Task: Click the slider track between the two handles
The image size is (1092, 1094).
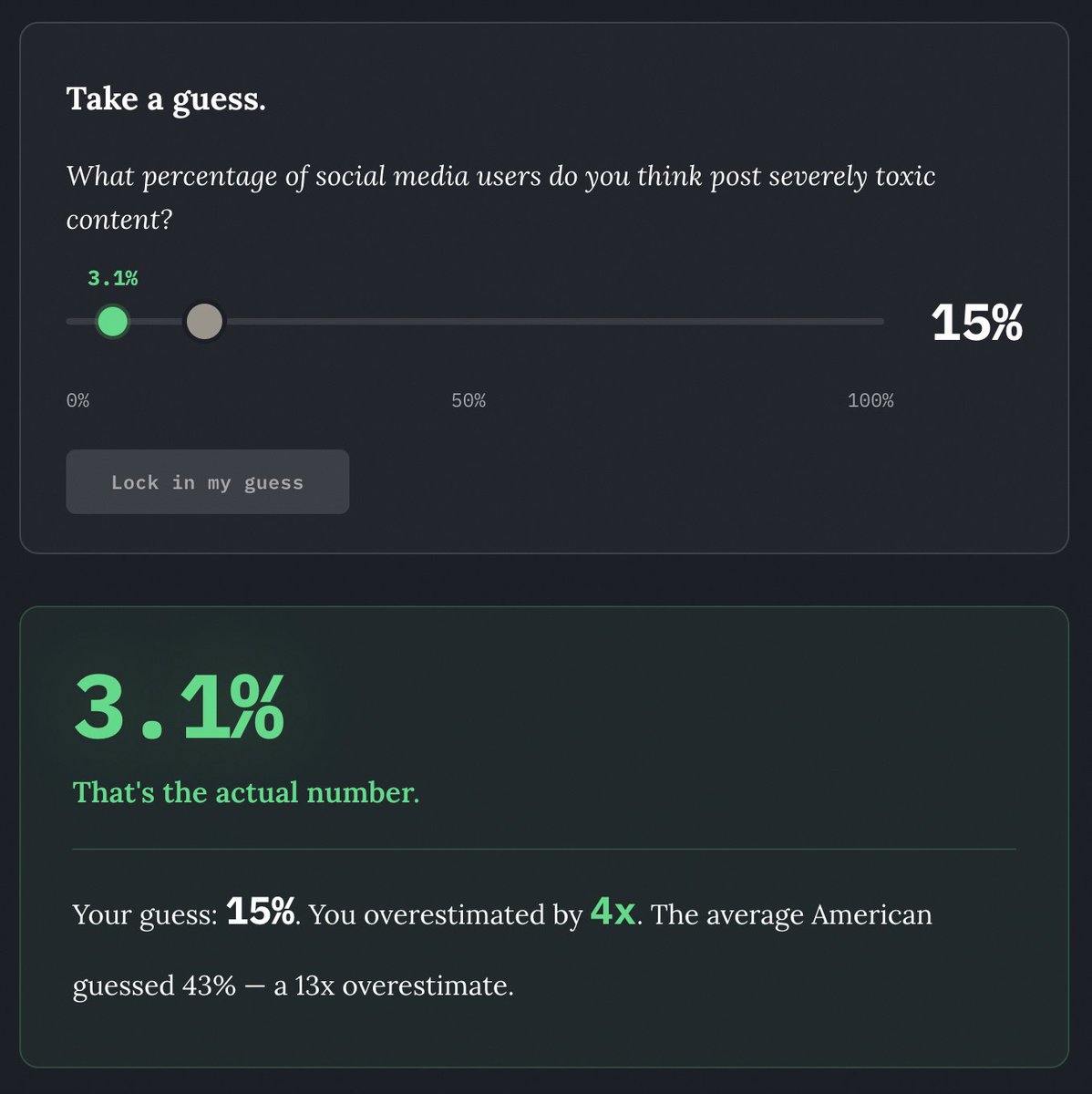Action: click(x=158, y=321)
